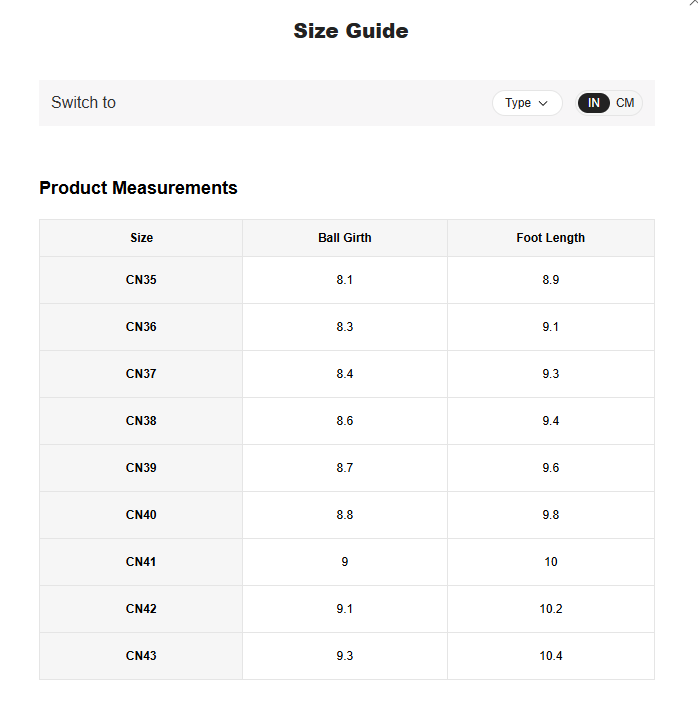698x708 pixels.
Task: Click the Ball Girth column header
Action: tap(345, 238)
